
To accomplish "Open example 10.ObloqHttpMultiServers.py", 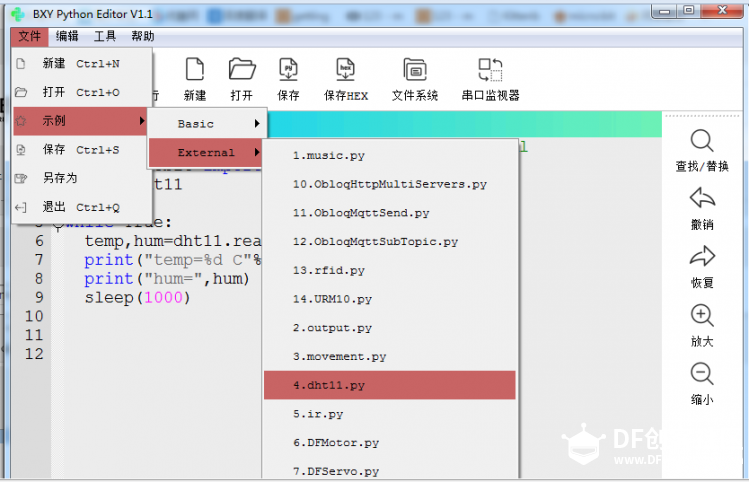I will [x=390, y=184].
